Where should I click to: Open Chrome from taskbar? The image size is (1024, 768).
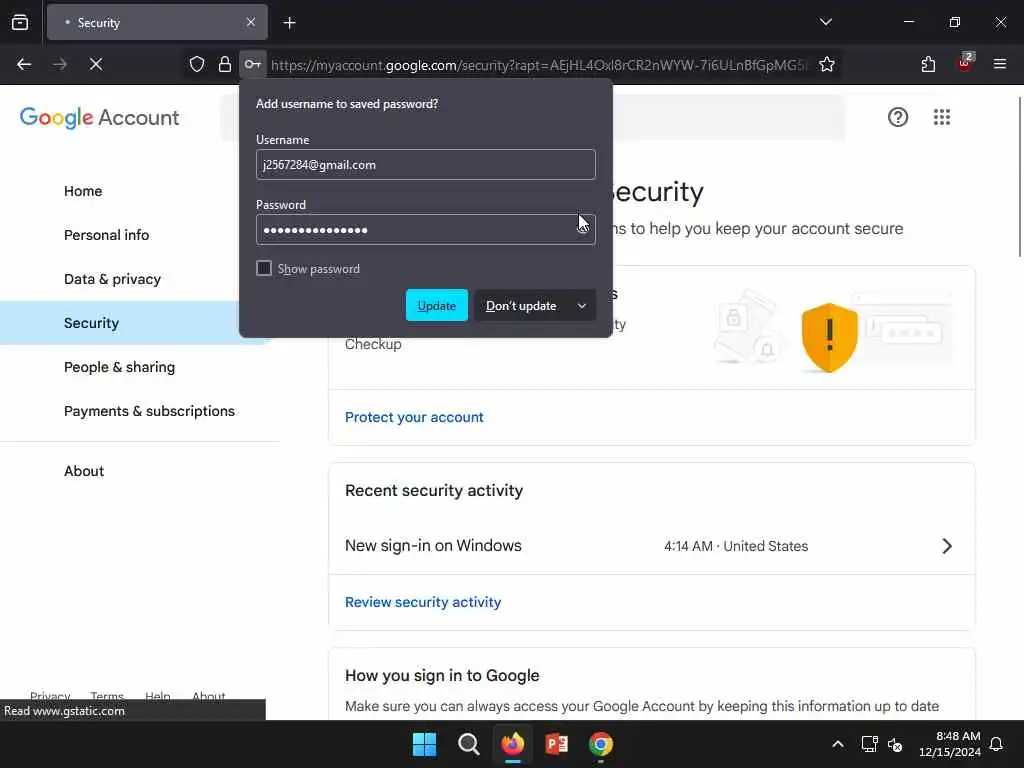(601, 744)
